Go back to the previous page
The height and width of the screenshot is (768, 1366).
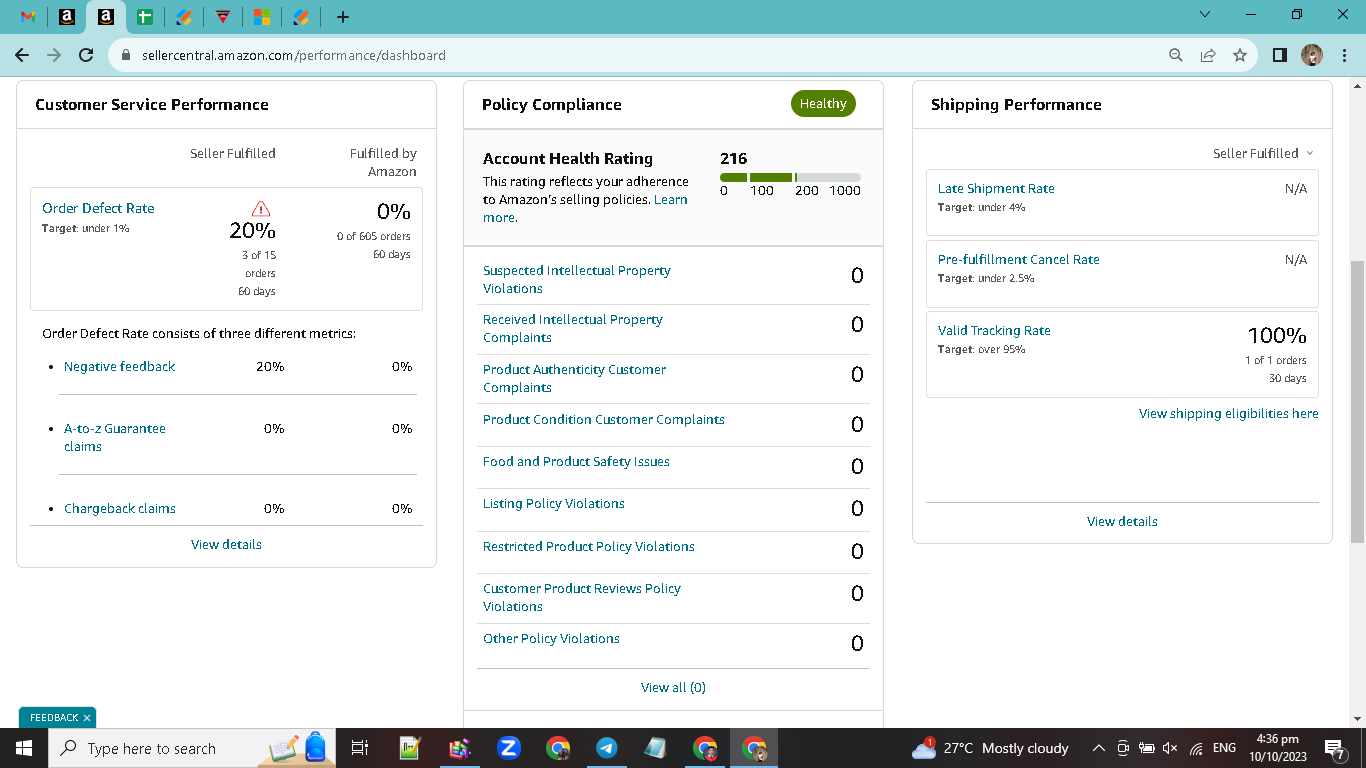(x=22, y=55)
